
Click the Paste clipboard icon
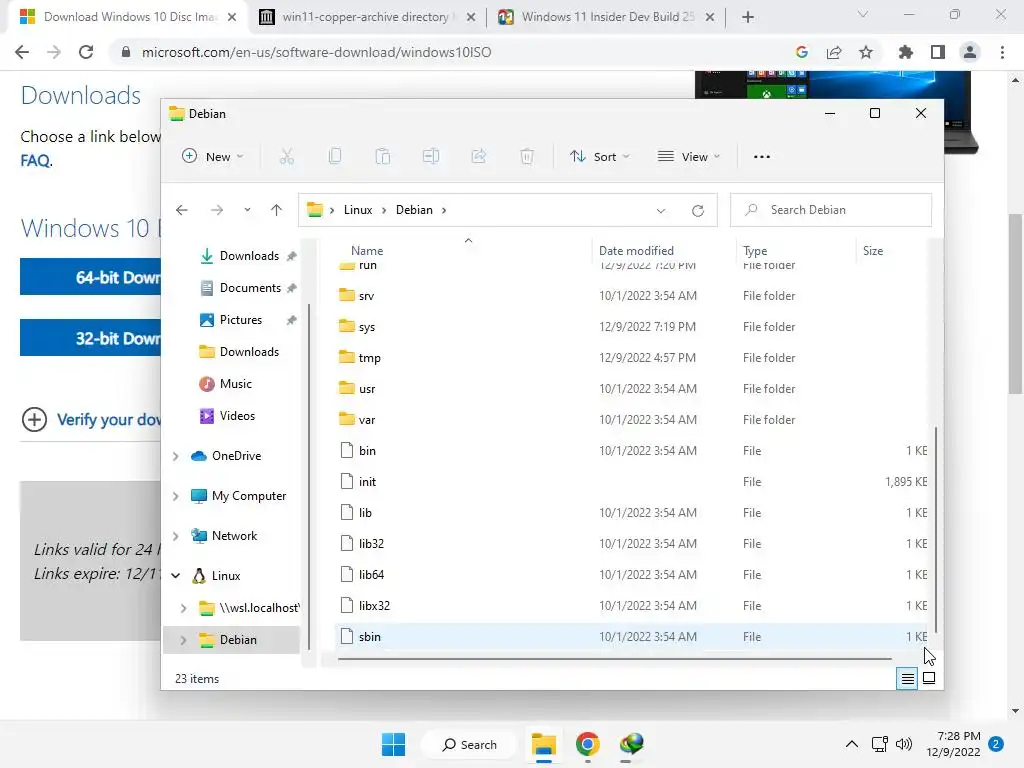tap(383, 157)
